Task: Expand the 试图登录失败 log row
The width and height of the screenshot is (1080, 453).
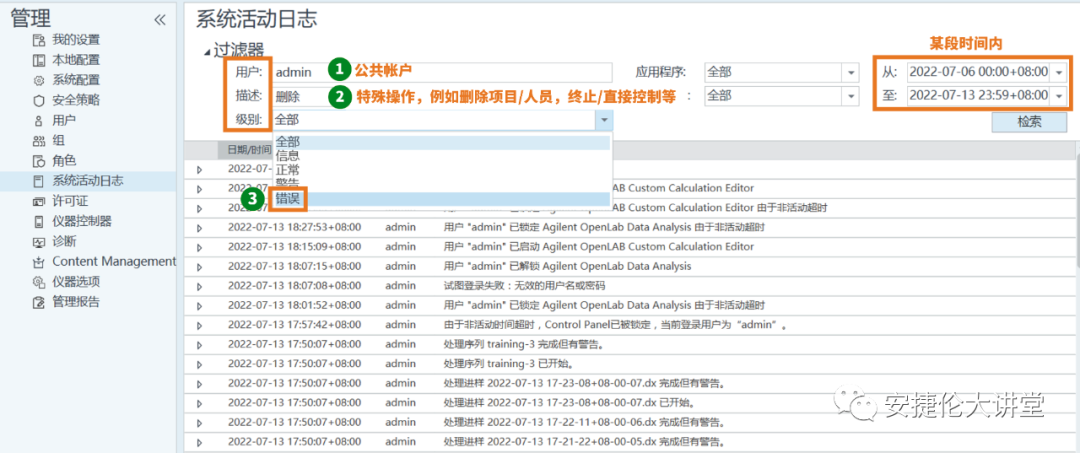Action: [199, 285]
